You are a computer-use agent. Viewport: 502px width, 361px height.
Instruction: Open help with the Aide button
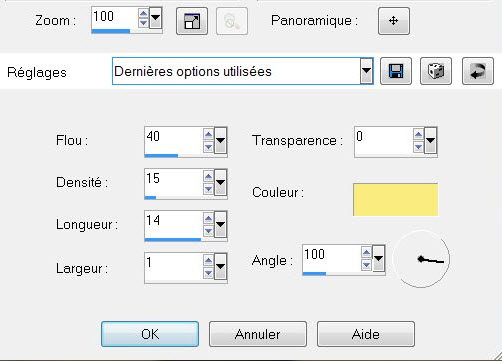366,334
